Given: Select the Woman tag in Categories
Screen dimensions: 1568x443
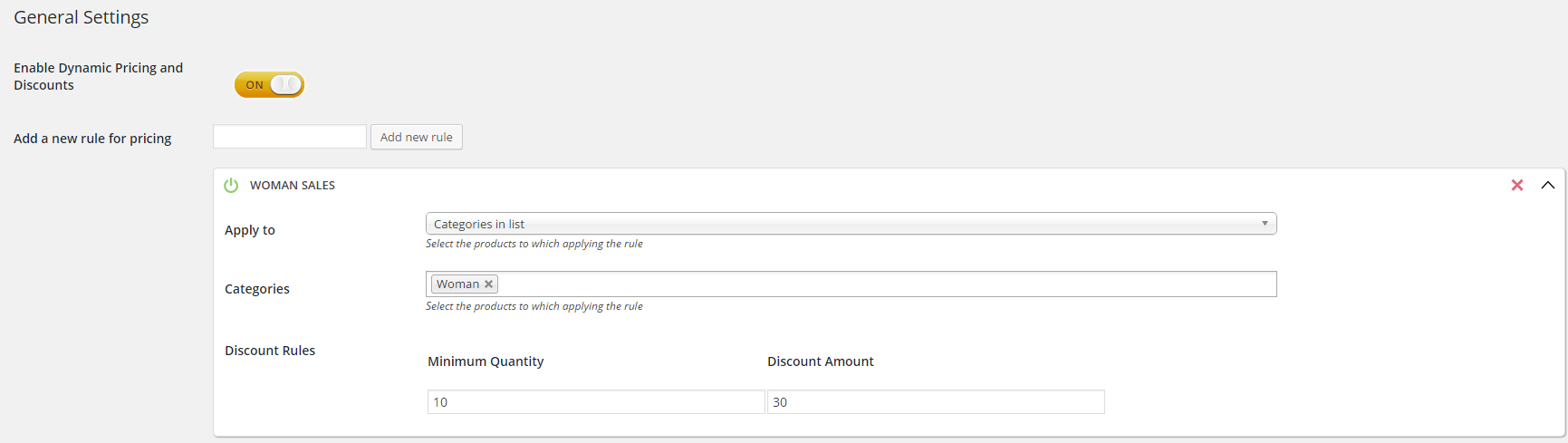Looking at the screenshot, I should 457,284.
